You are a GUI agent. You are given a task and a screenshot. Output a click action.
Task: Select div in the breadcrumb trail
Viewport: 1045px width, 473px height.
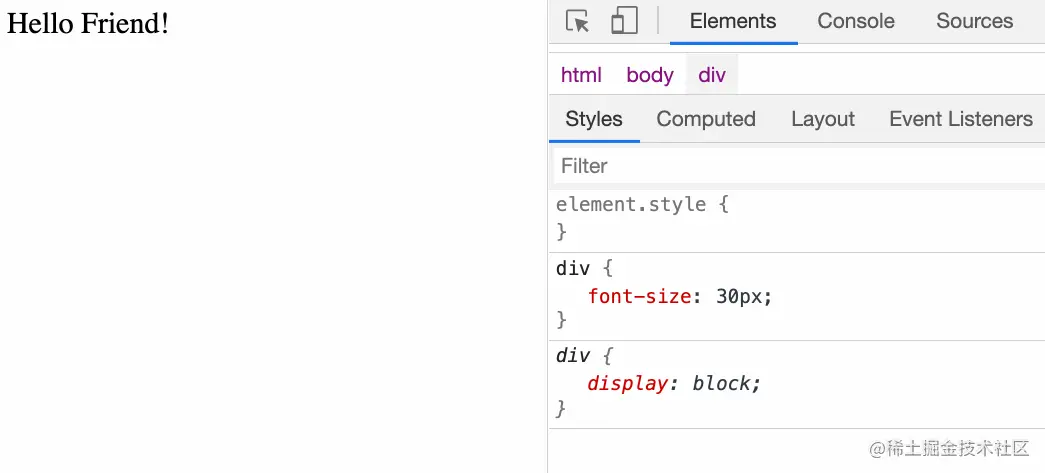(x=712, y=75)
